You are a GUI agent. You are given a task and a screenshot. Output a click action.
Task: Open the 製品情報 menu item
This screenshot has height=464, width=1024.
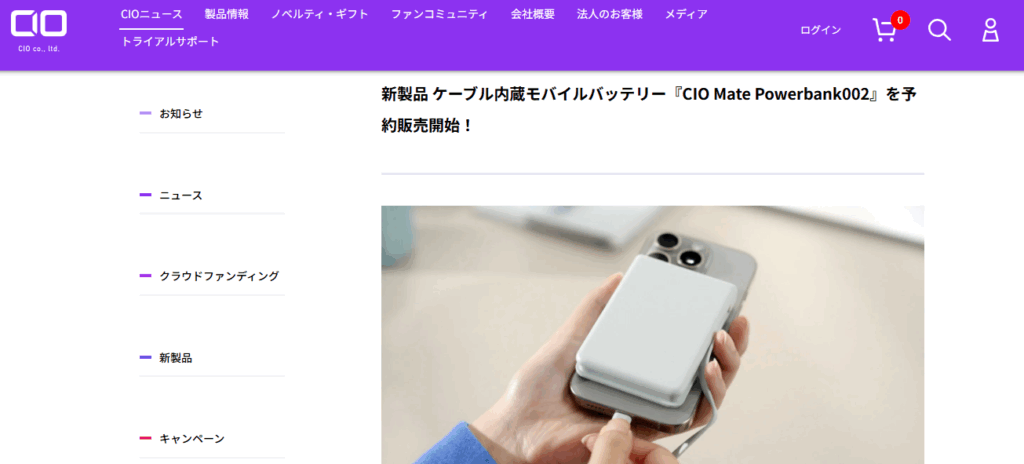[227, 14]
